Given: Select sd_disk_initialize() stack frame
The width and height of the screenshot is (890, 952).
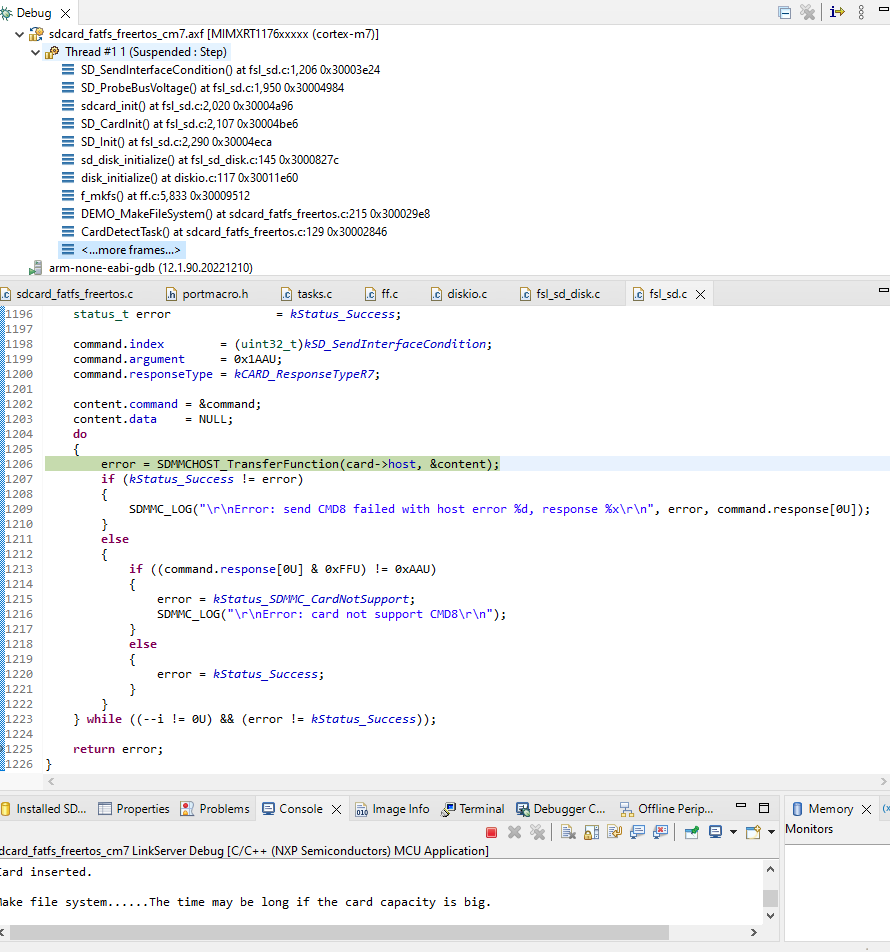Looking at the screenshot, I should pyautogui.click(x=209, y=160).
